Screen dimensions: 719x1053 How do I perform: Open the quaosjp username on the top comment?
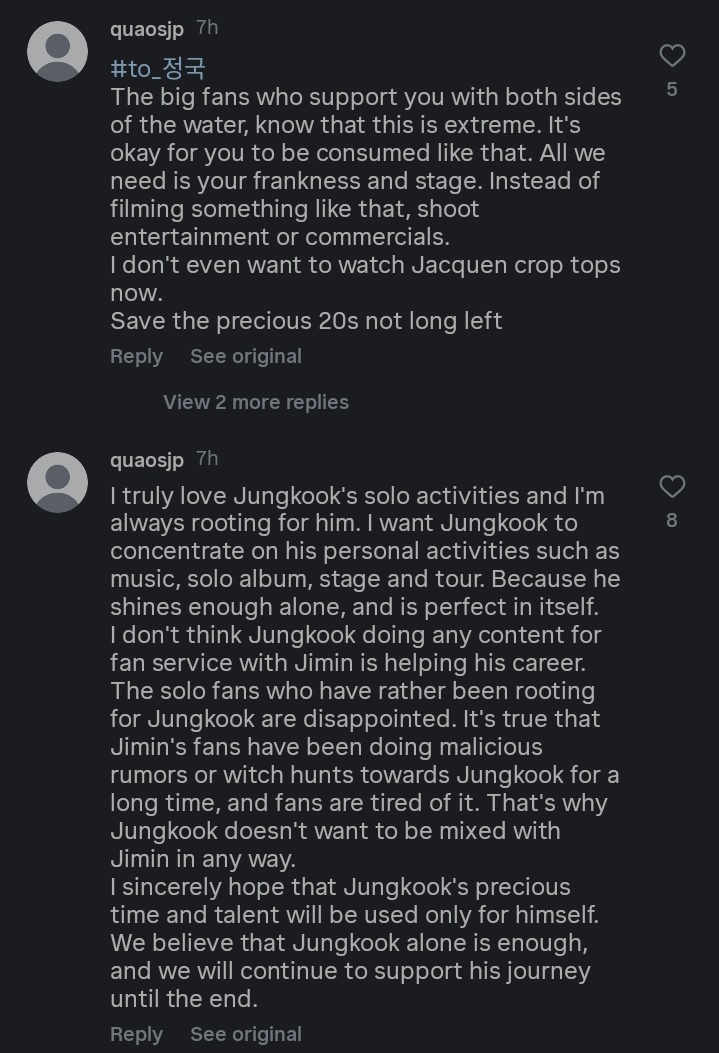[147, 29]
